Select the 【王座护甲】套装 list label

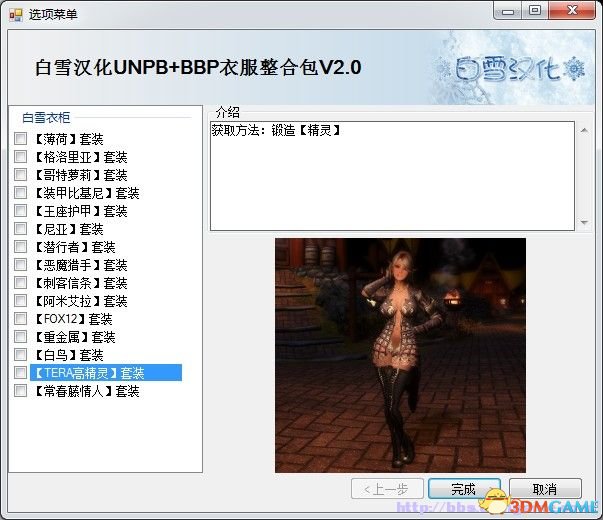click(x=81, y=211)
